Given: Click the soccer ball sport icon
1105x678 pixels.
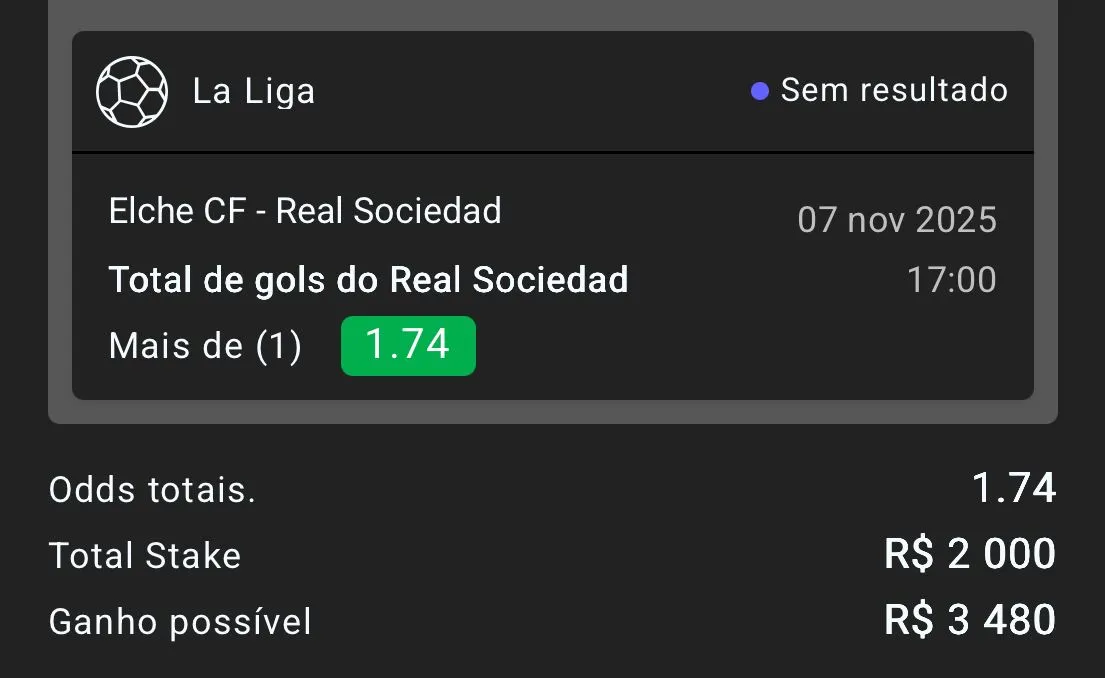Looking at the screenshot, I should click(x=131, y=91).
